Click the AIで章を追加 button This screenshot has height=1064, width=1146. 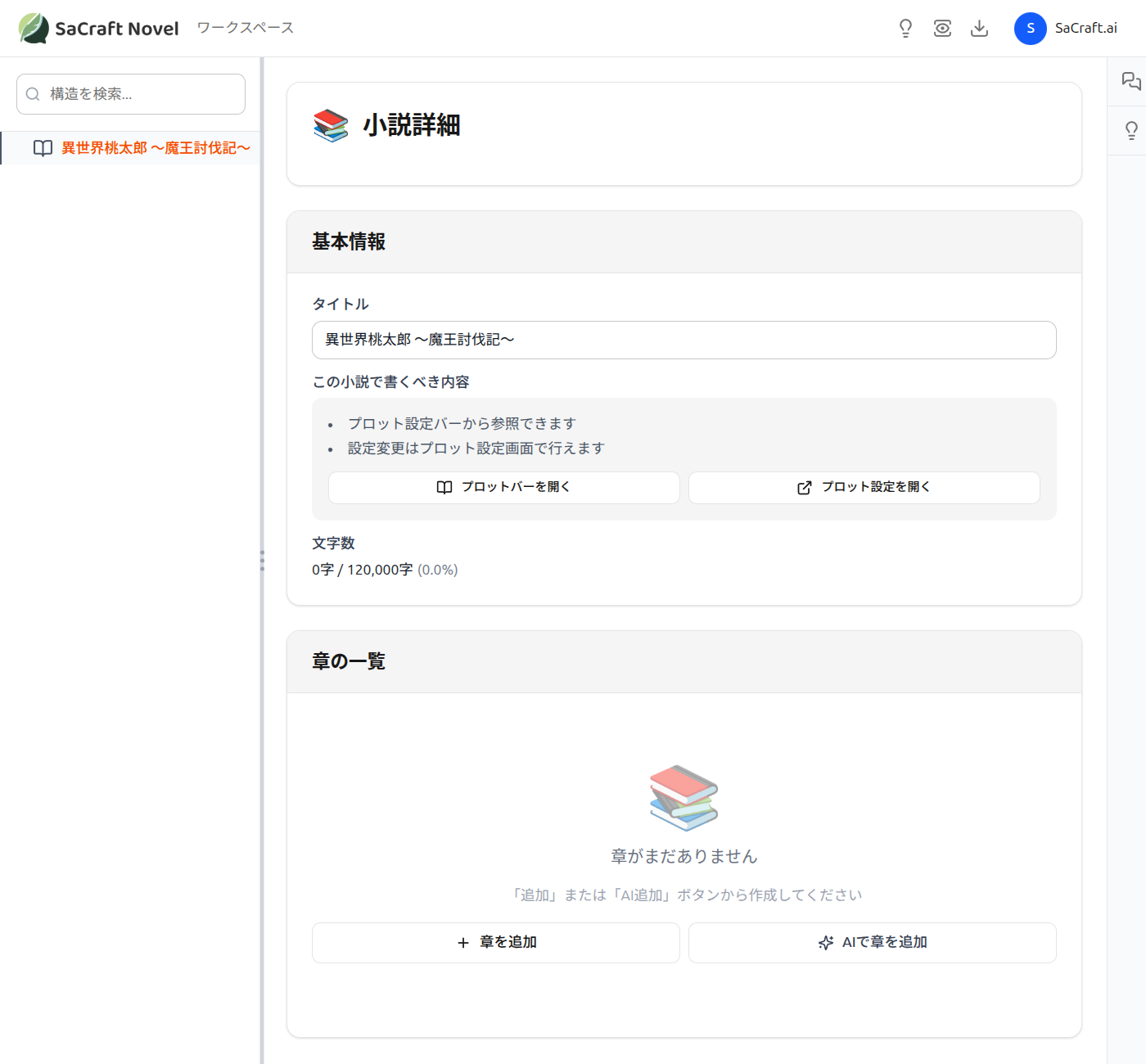coord(872,942)
